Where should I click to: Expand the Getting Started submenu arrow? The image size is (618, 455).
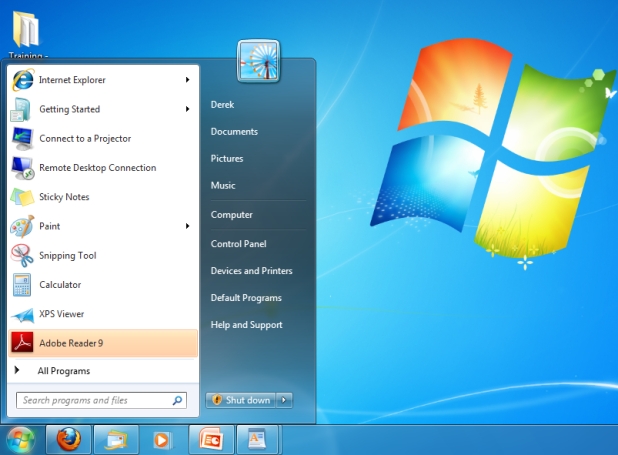click(188, 109)
